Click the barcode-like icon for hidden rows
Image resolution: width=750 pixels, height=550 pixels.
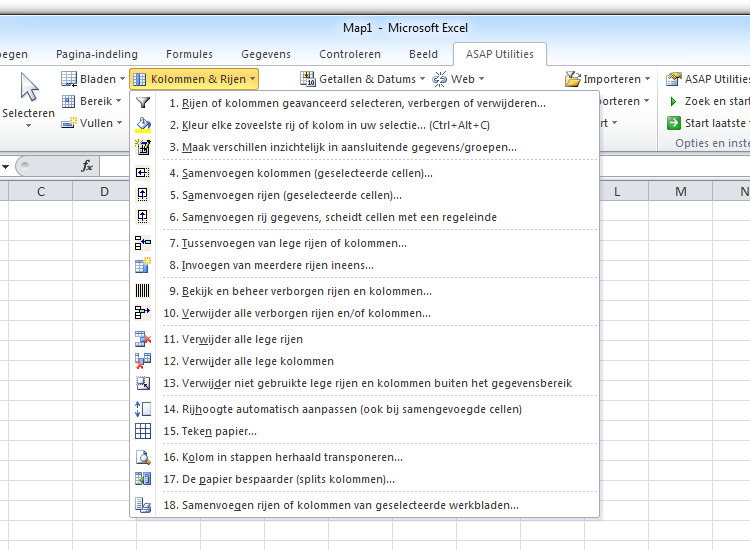click(x=143, y=291)
